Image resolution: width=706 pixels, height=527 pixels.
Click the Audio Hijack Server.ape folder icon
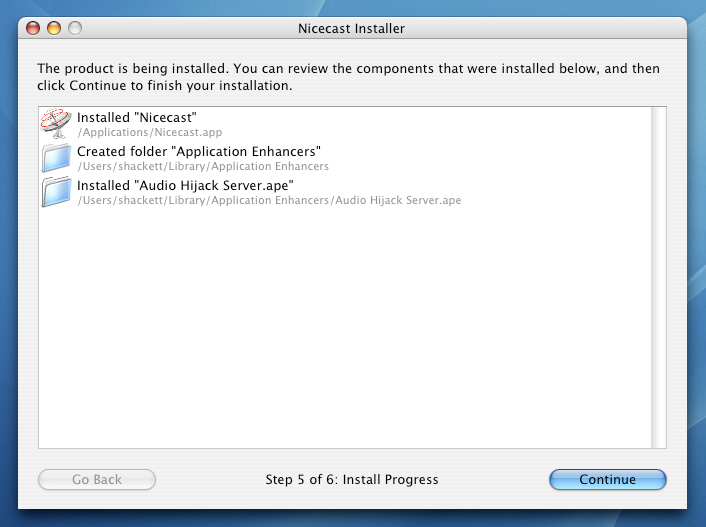pyautogui.click(x=56, y=192)
